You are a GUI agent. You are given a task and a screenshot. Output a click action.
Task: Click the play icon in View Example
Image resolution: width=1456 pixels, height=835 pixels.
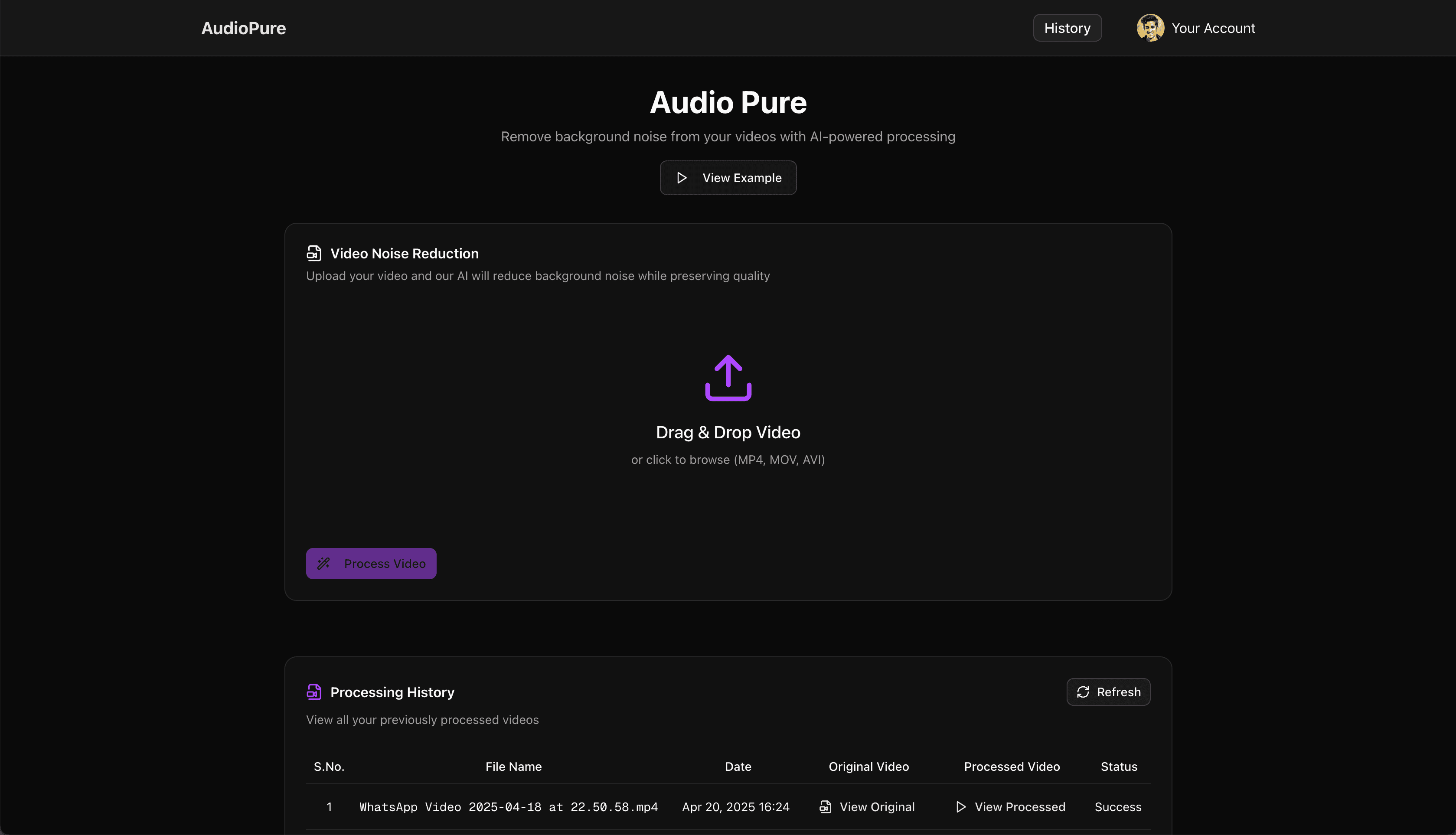tap(681, 178)
